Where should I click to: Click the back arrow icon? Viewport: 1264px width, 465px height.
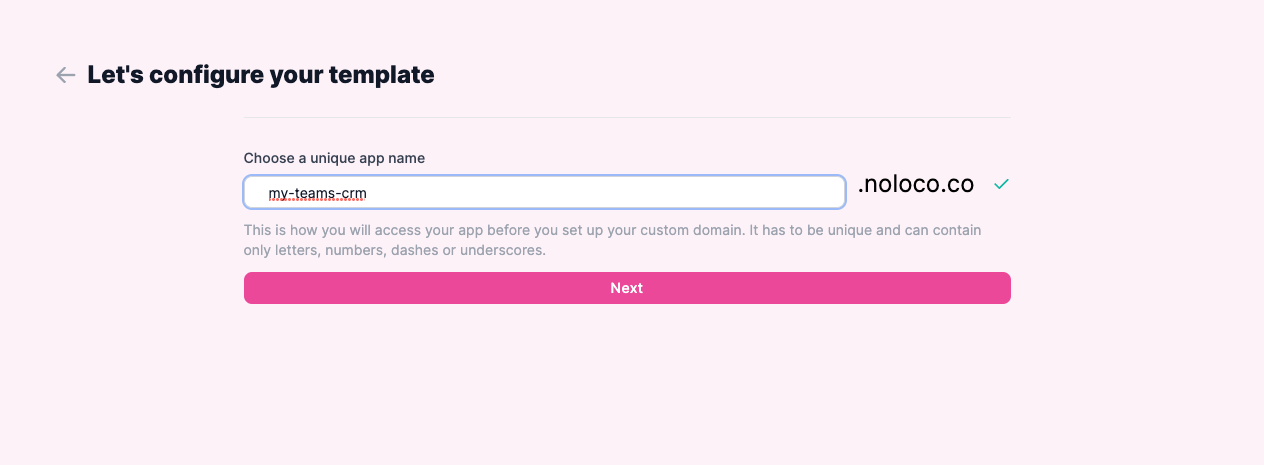66,75
